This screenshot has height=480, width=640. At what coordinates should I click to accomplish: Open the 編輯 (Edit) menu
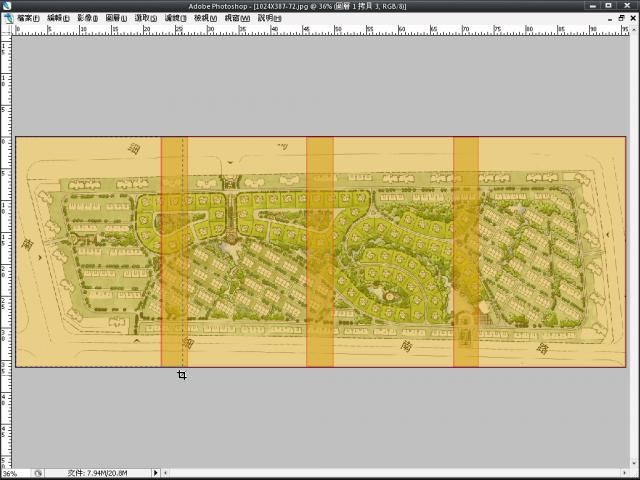pos(58,18)
